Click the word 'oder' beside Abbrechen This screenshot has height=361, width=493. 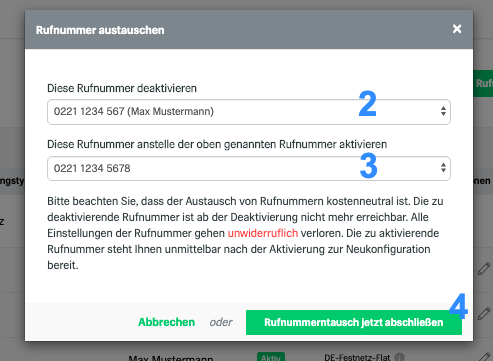point(221,322)
